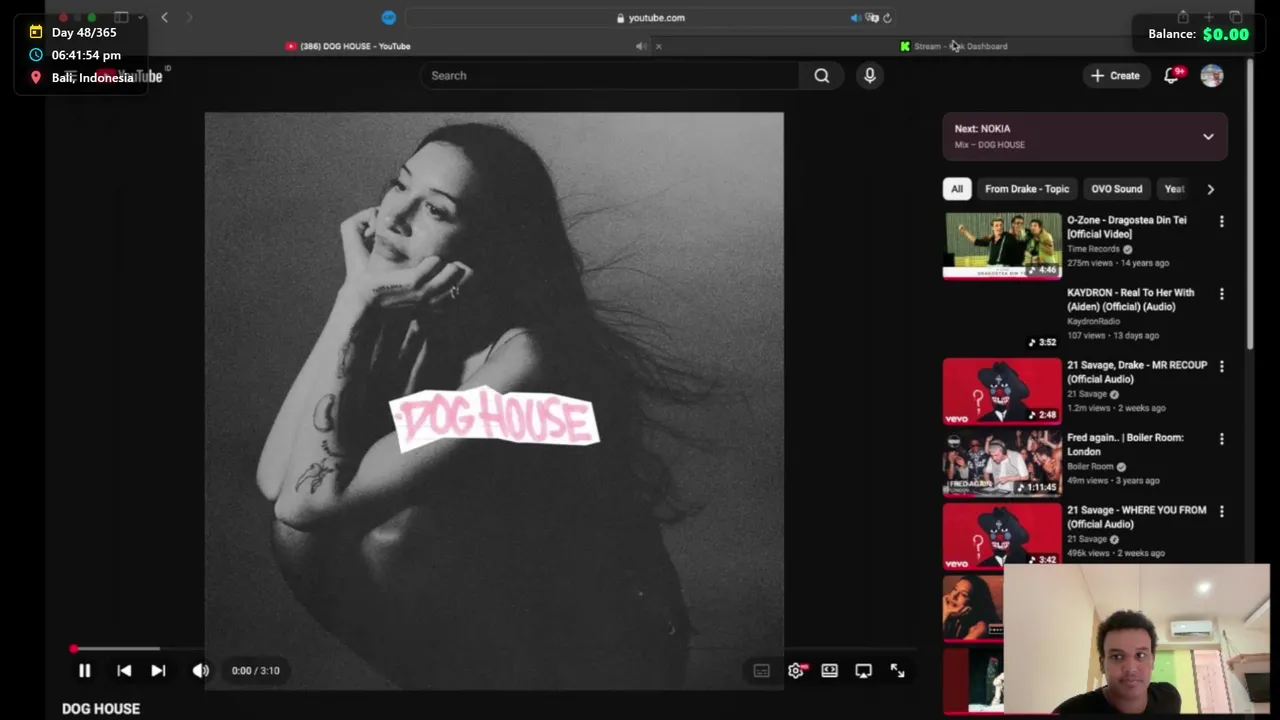This screenshot has height=720, width=1280.
Task: Open a new Safari tab
Action: coord(1209,17)
